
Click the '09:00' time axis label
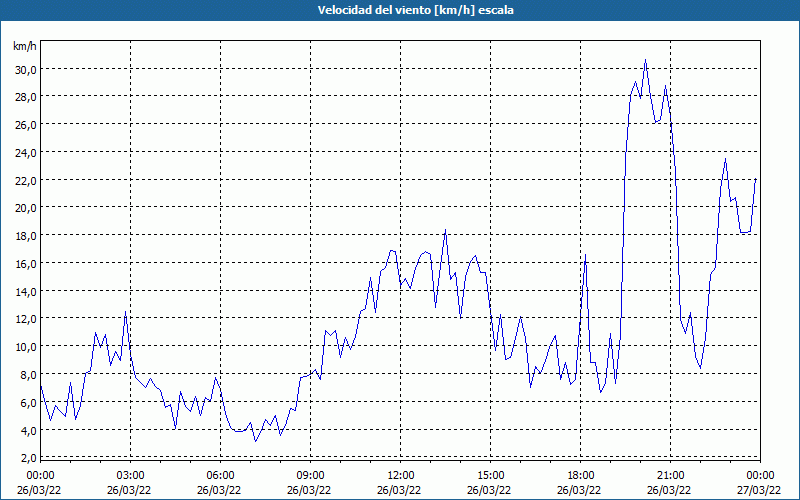coord(310,476)
